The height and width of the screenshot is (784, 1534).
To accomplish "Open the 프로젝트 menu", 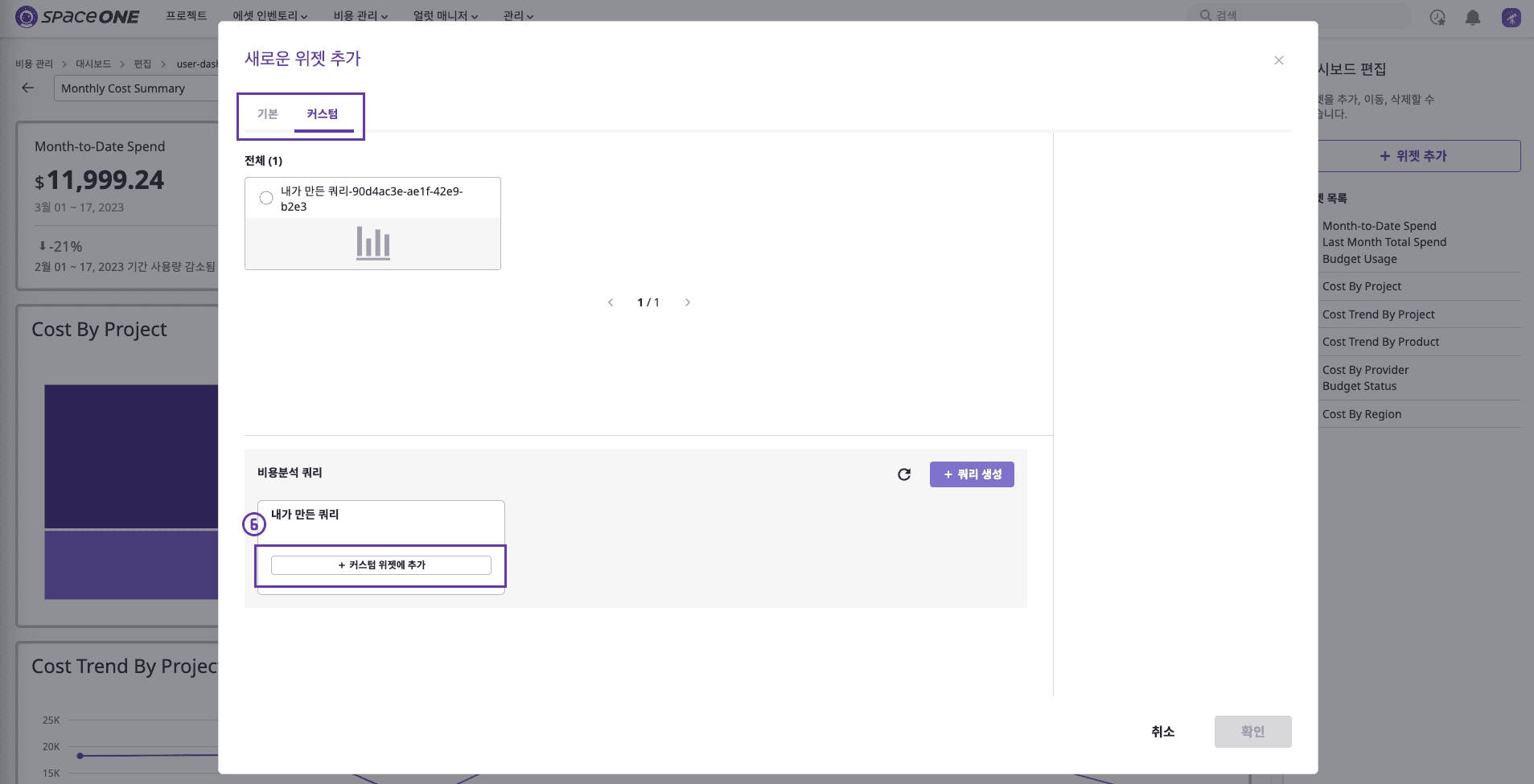I will point(187,15).
